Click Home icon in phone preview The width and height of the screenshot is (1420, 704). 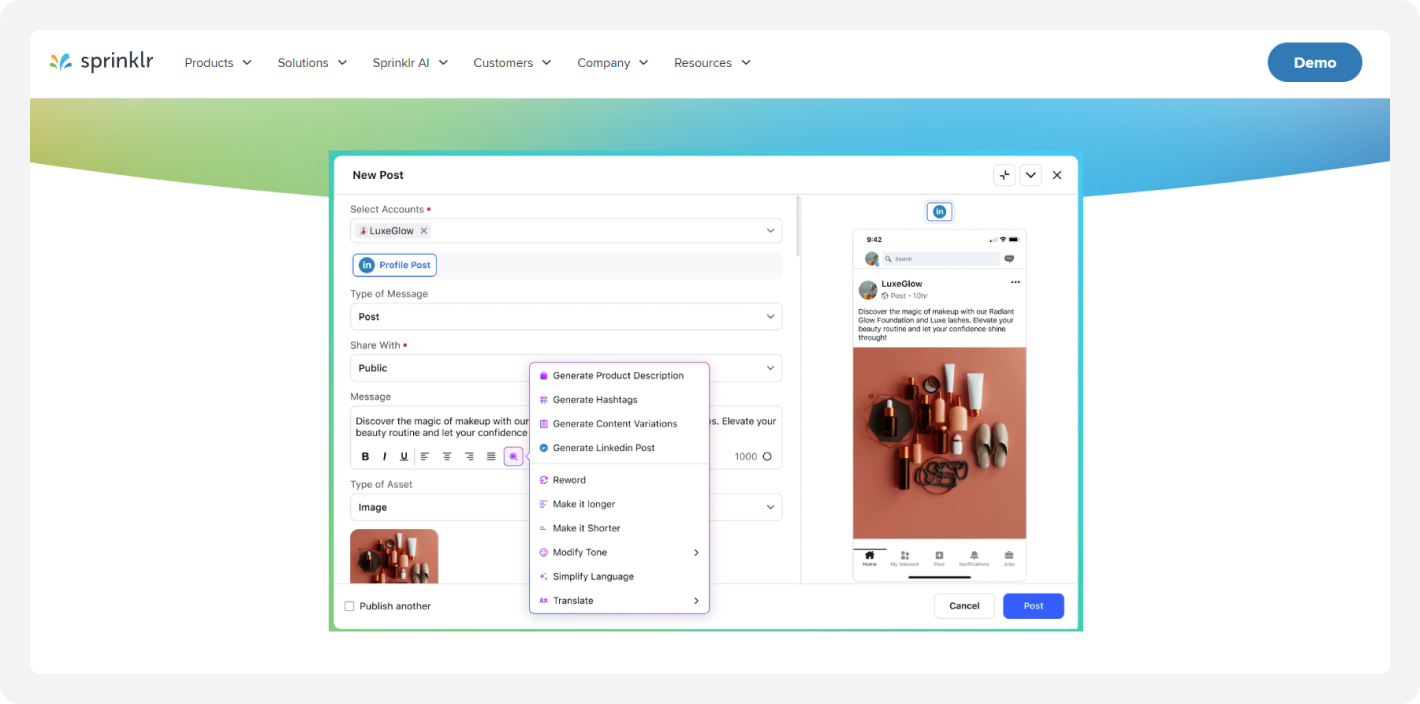(x=869, y=558)
